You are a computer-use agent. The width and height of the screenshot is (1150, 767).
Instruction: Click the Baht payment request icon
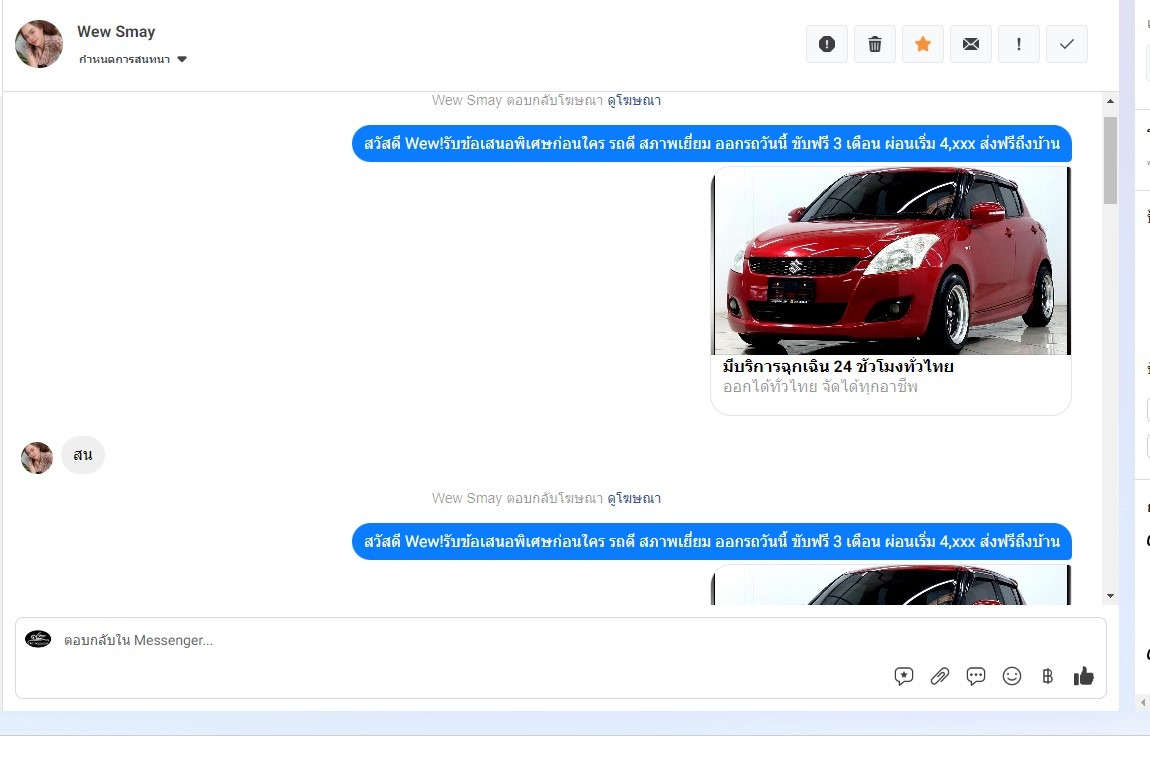coord(1047,676)
